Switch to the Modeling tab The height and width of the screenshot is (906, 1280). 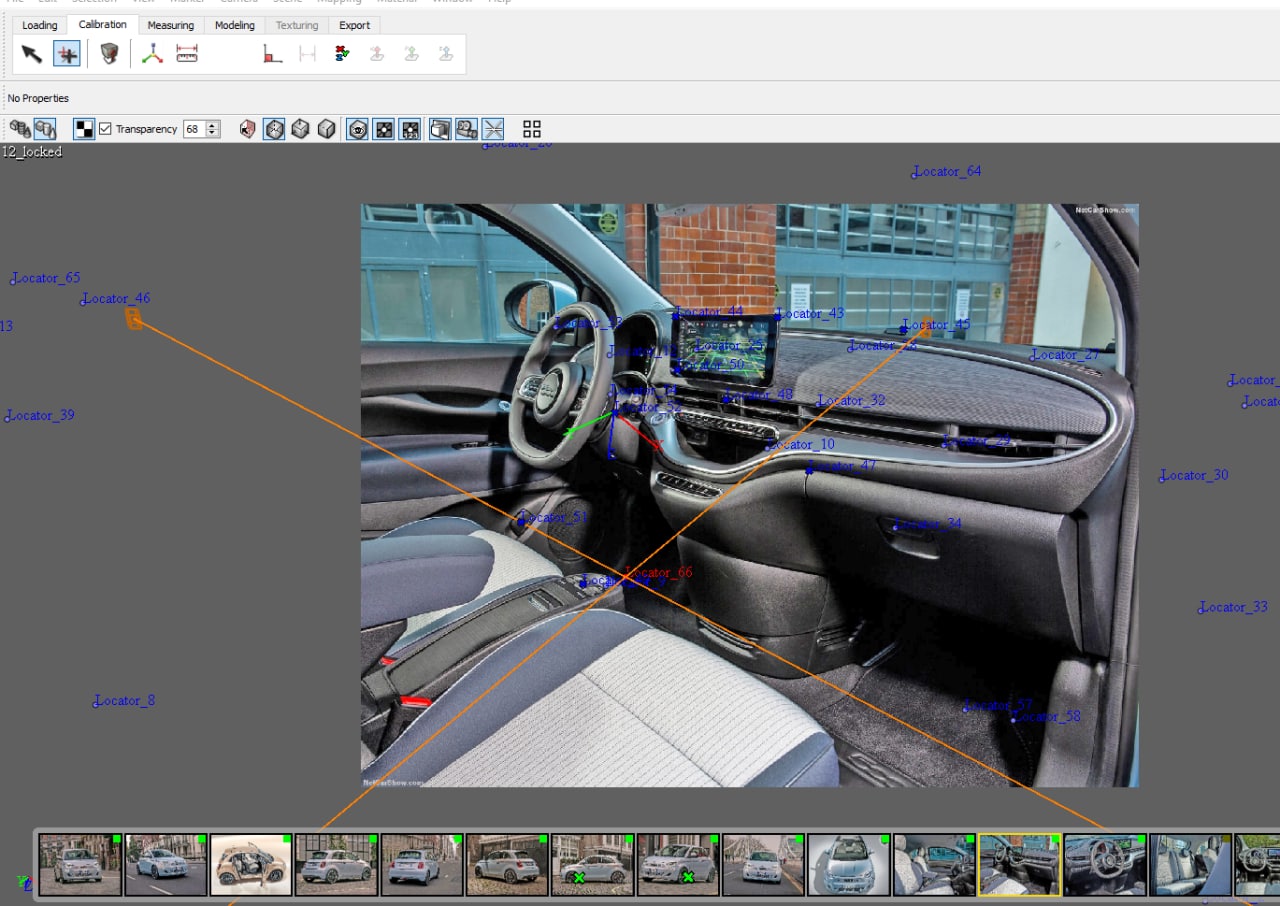pyautogui.click(x=235, y=25)
